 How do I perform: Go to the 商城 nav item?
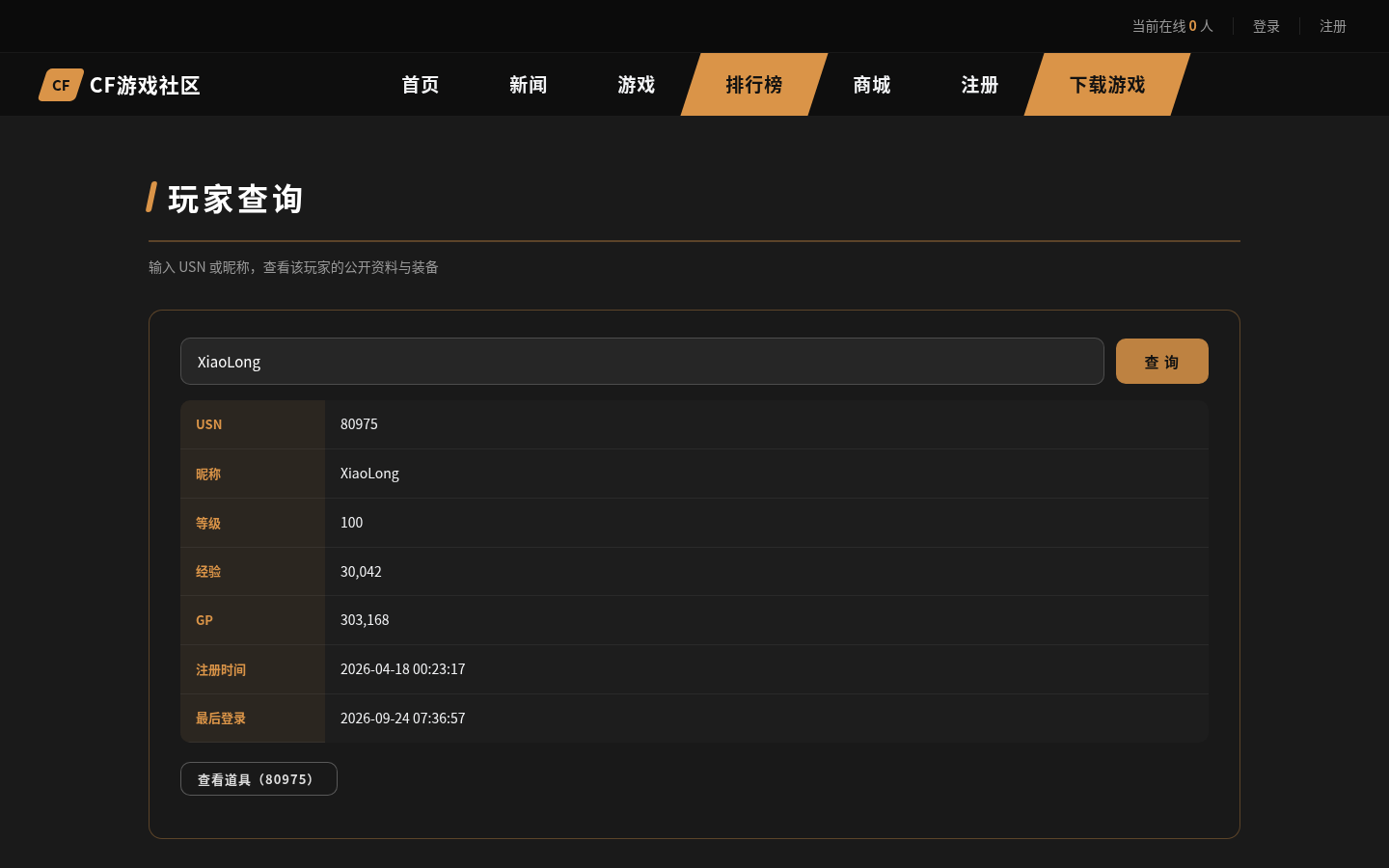click(872, 85)
